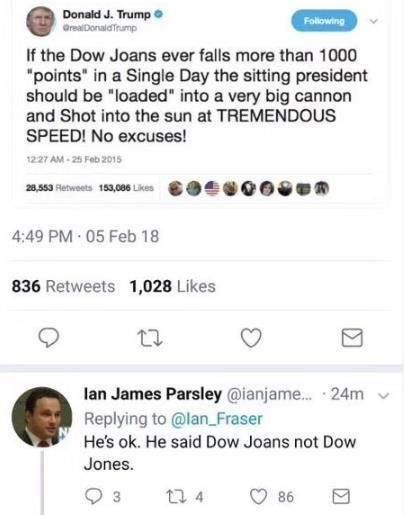Click the Donald J. Trump display name
Image resolution: width=404 pixels, height=515 pixels.
pyautogui.click(x=107, y=15)
